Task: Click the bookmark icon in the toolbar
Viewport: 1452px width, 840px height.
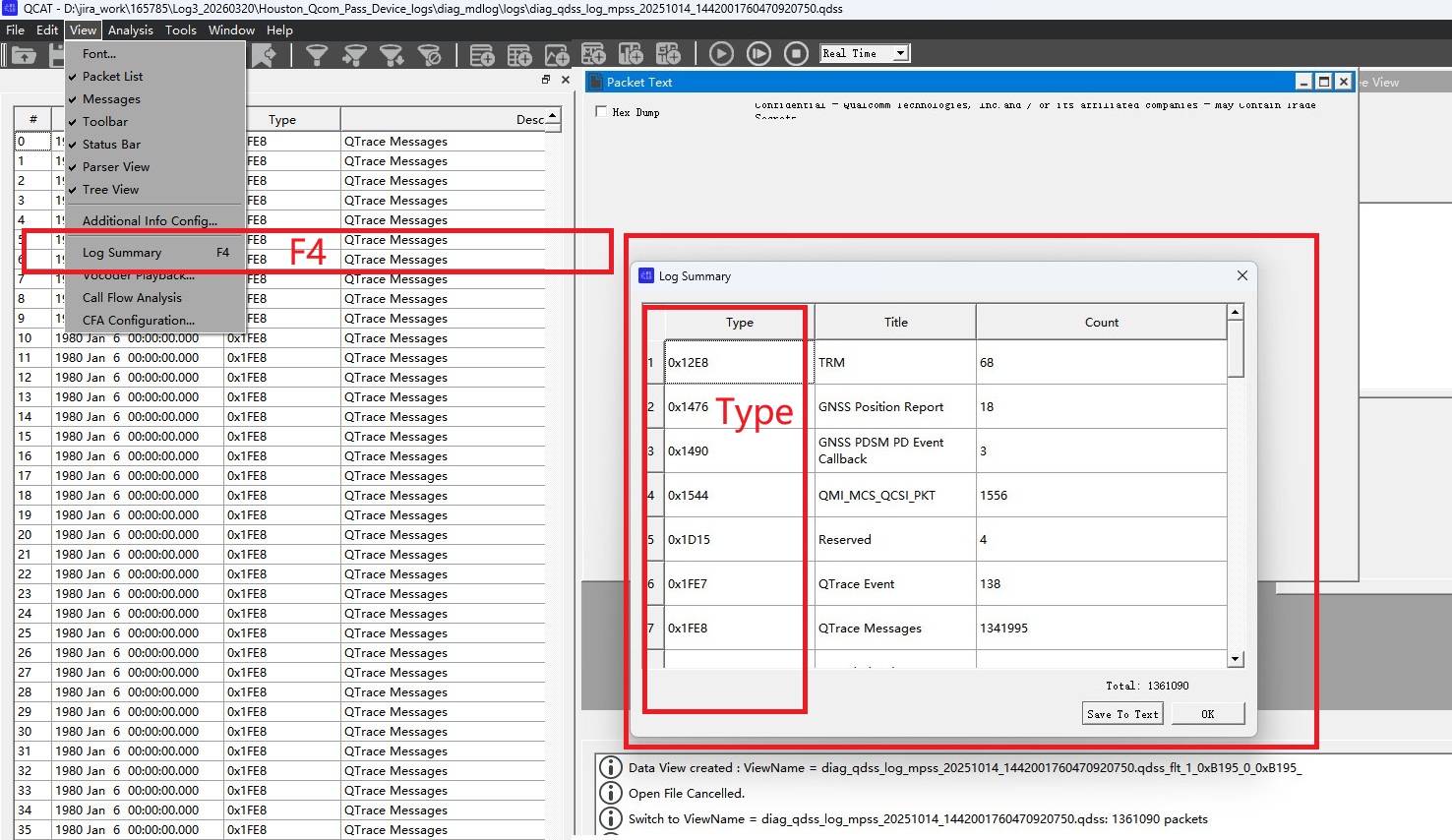Action: 264,55
